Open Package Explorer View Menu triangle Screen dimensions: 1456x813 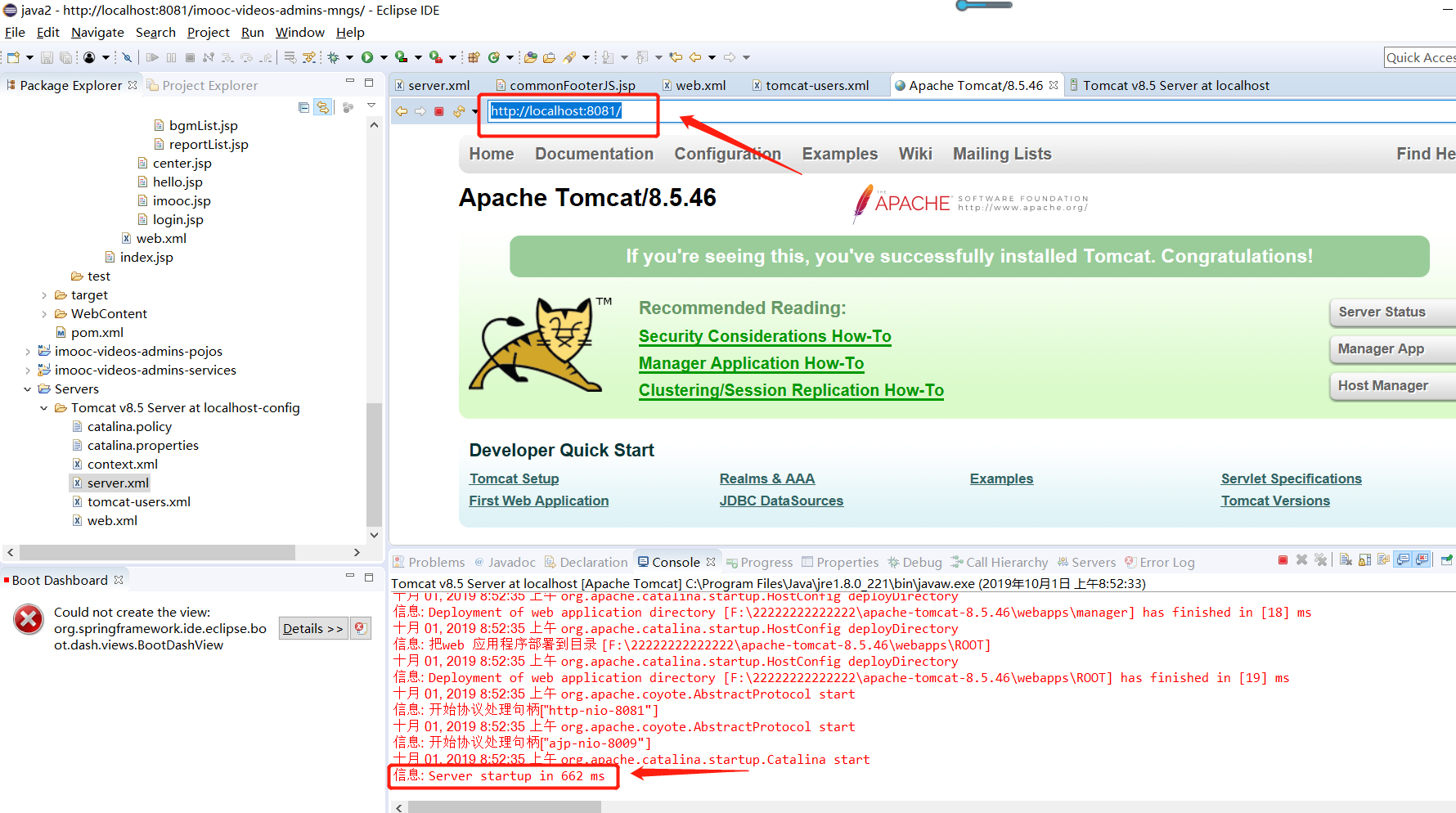(371, 106)
